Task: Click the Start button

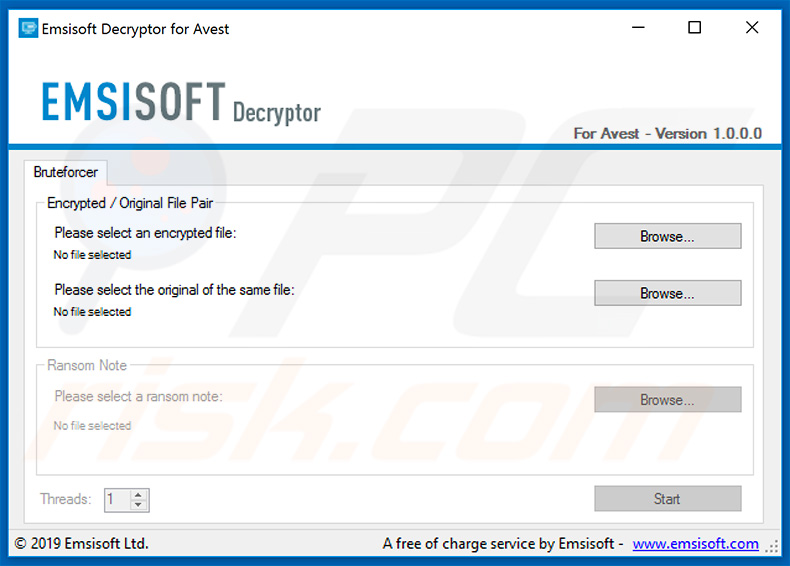Action: click(668, 498)
